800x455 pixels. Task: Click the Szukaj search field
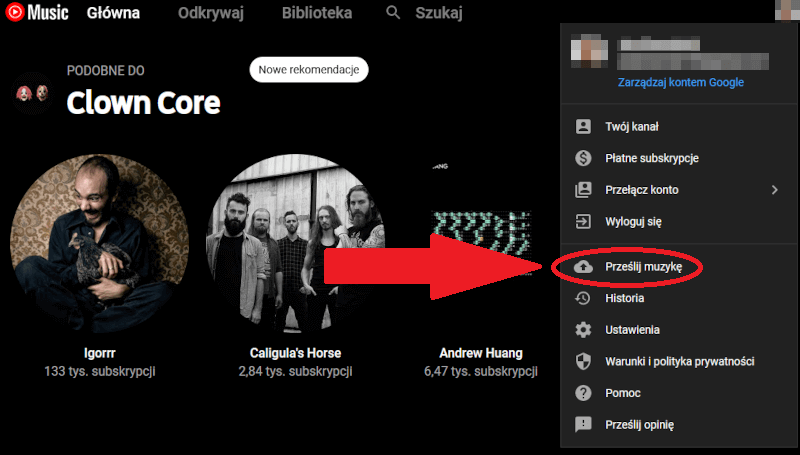[439, 13]
